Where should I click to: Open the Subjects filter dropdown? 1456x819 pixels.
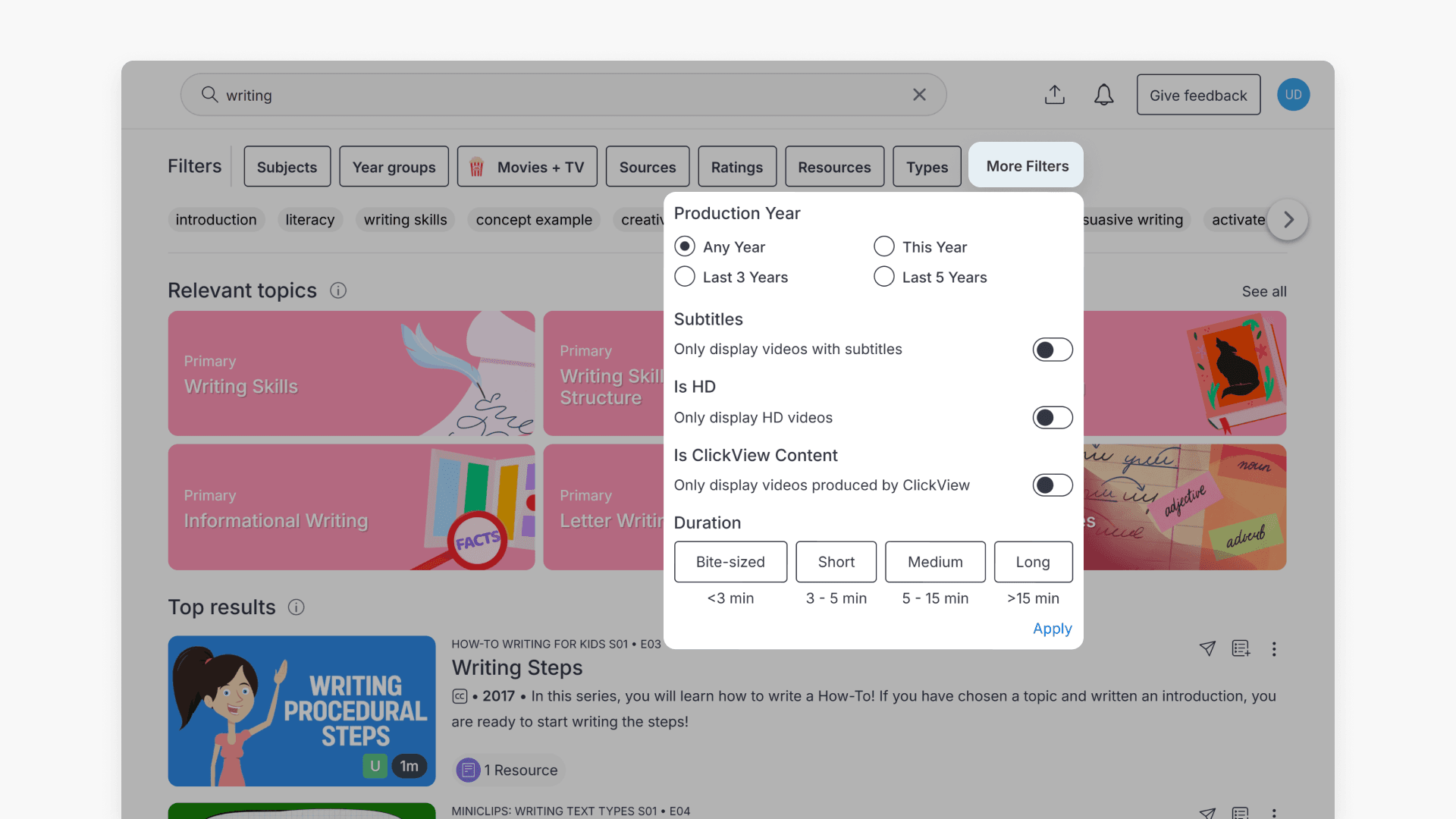point(287,167)
